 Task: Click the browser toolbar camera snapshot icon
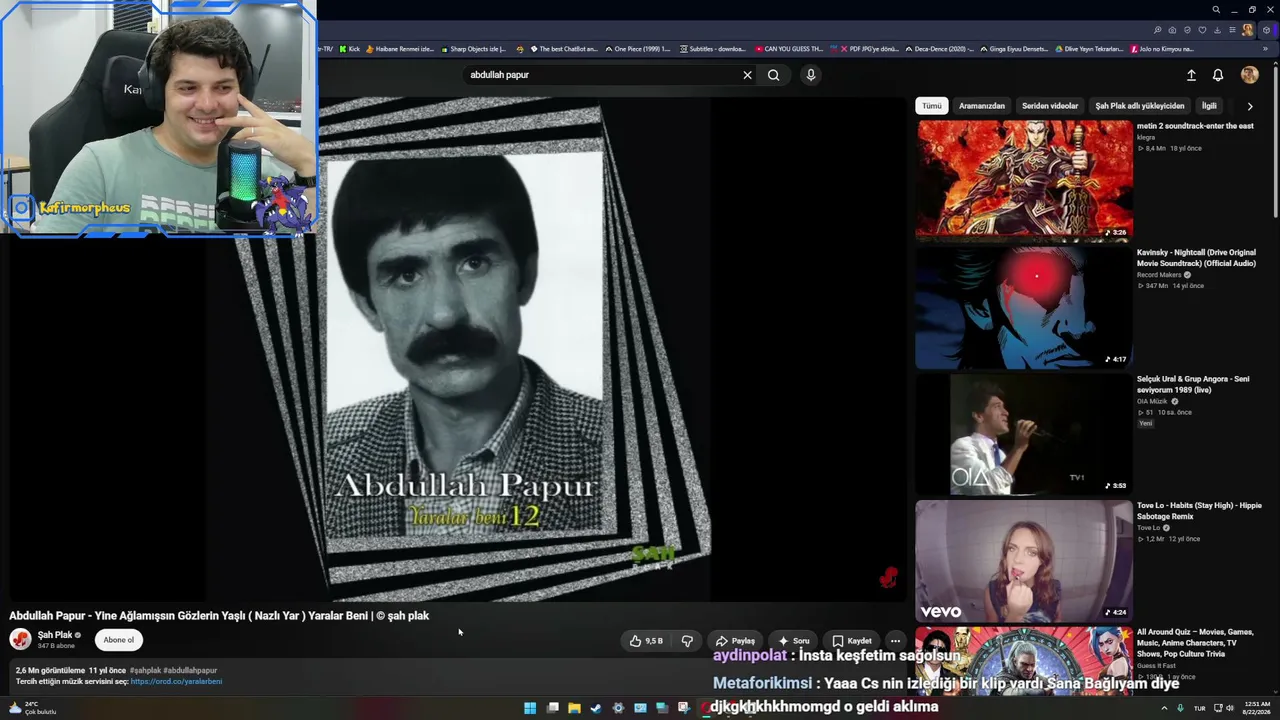pos(1172,30)
